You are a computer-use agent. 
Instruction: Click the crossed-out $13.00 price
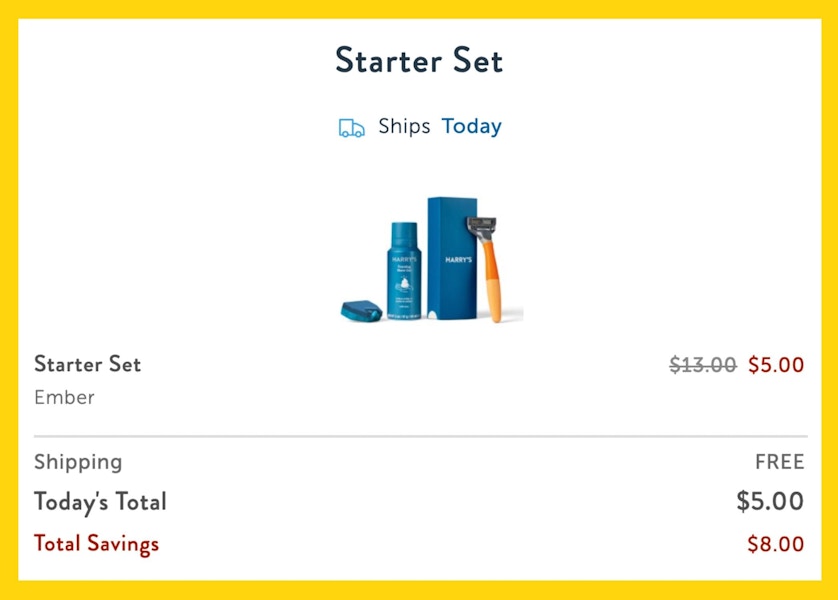tap(702, 365)
